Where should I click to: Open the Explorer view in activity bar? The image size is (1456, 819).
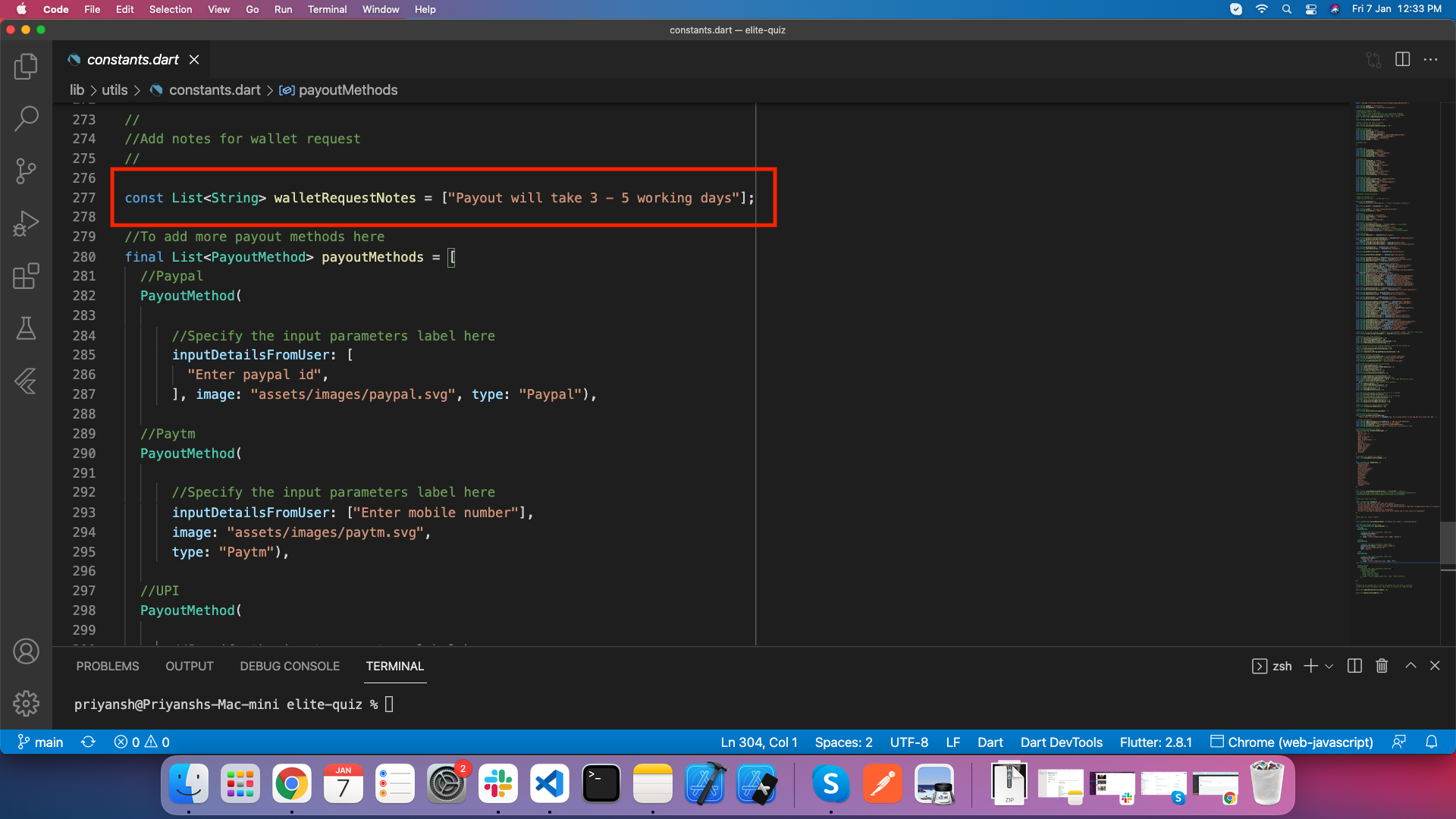click(26, 67)
